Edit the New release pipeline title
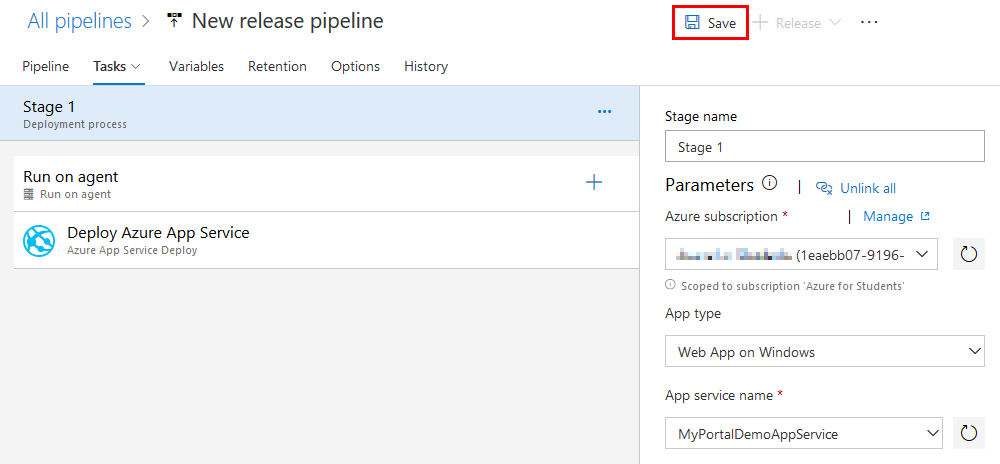The width and height of the screenshot is (1000, 464). (288, 21)
